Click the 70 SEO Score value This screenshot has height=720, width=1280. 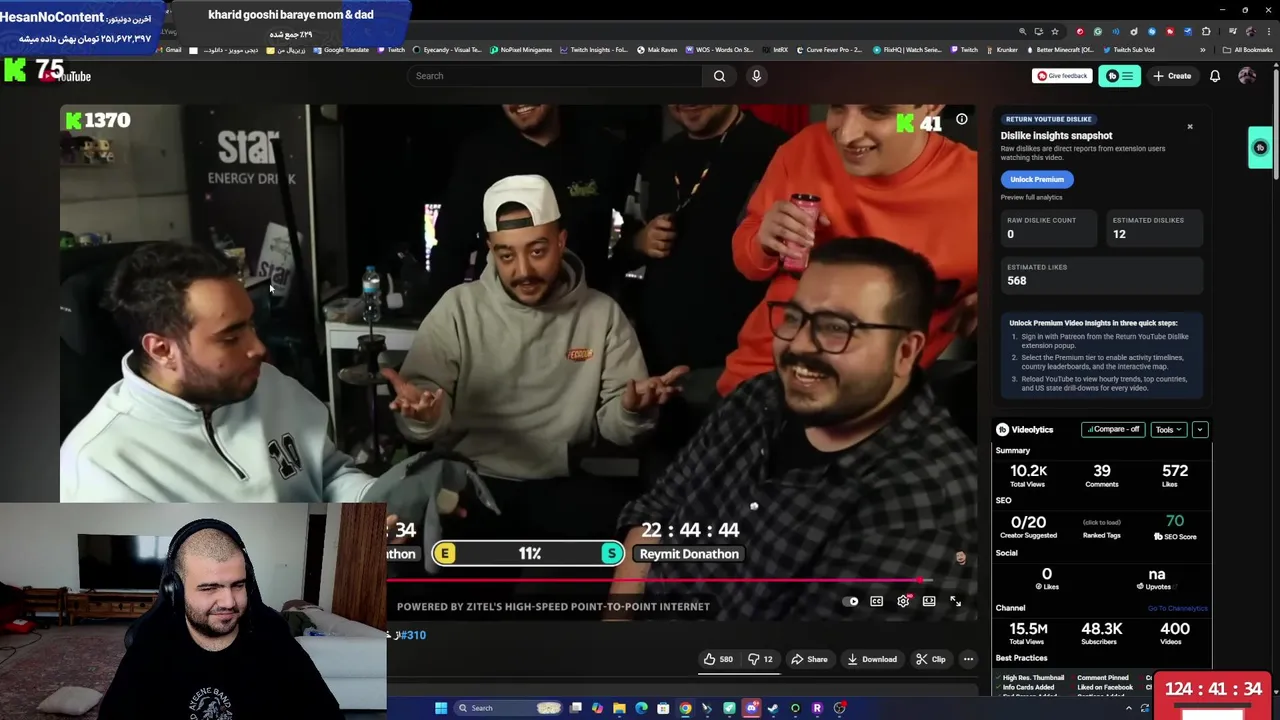(1175, 521)
